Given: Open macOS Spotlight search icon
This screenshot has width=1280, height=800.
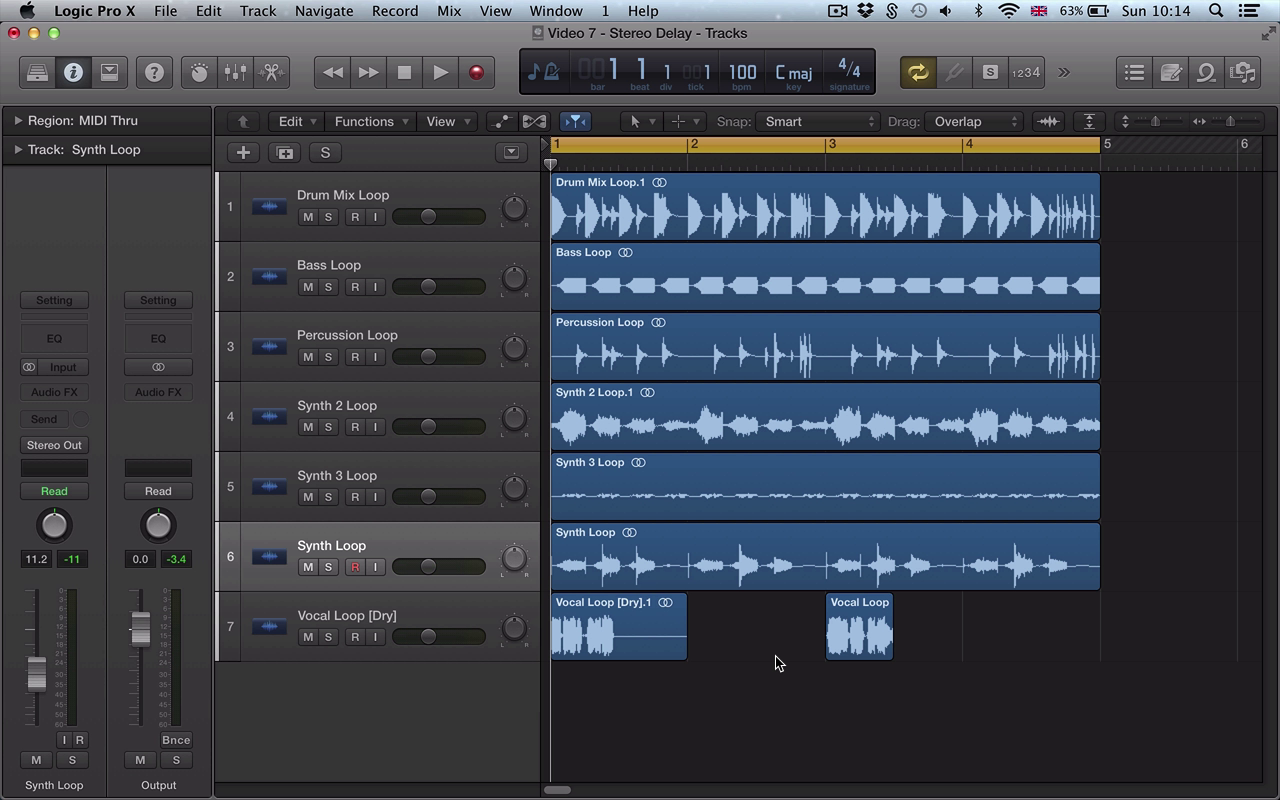Looking at the screenshot, I should pyautogui.click(x=1216, y=11).
